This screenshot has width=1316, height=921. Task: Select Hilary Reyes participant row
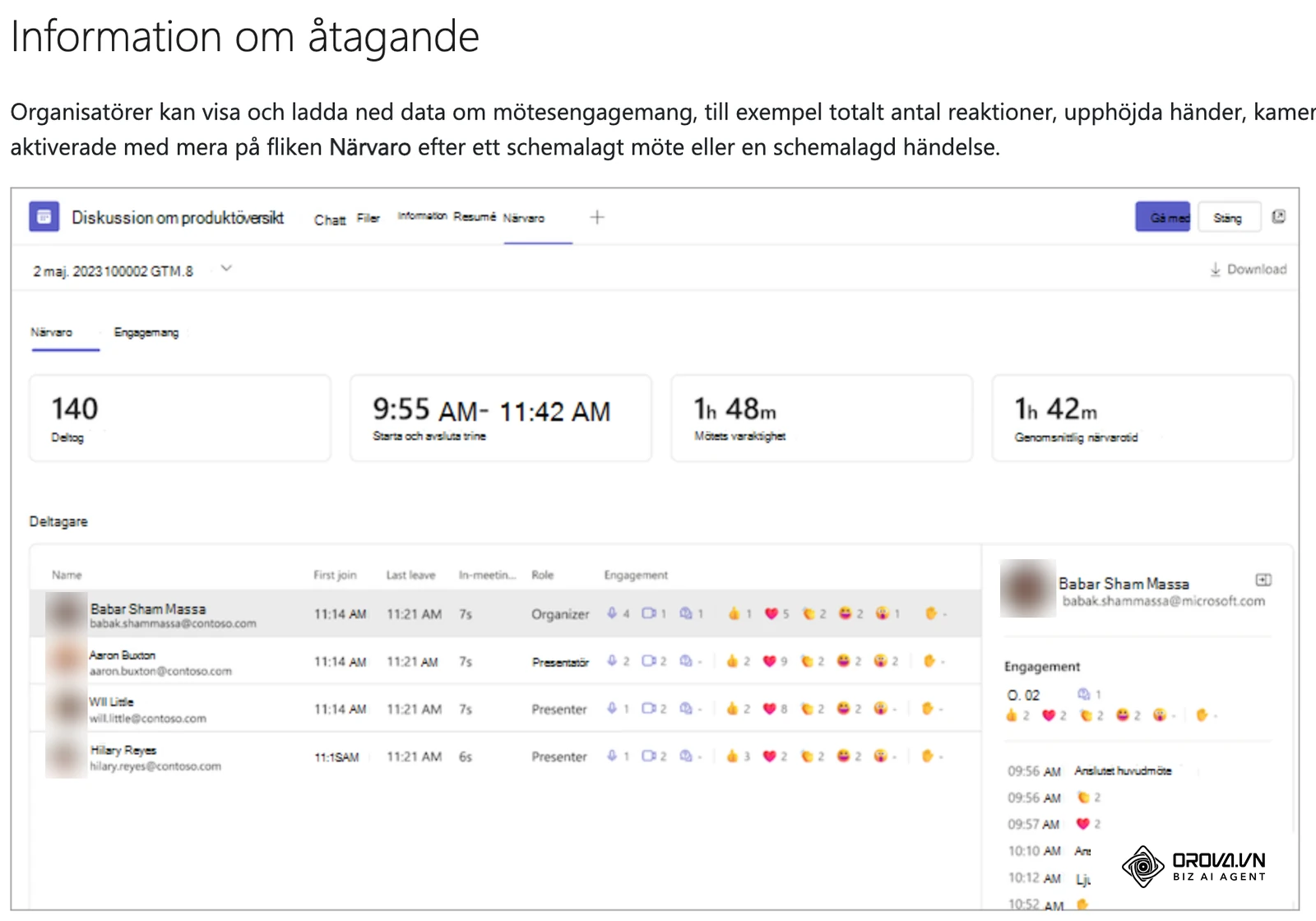point(505,757)
